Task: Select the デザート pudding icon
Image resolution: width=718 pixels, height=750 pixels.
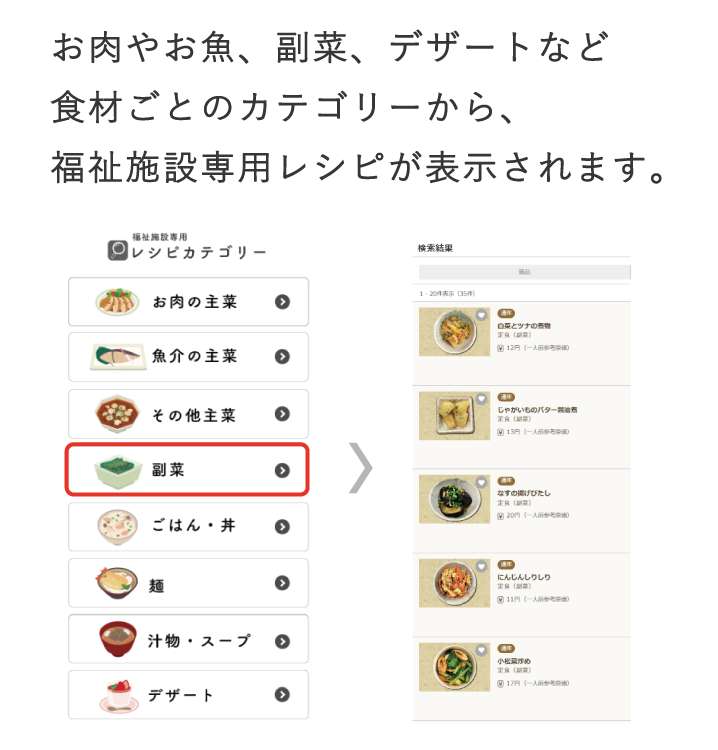Action: [x=118, y=696]
